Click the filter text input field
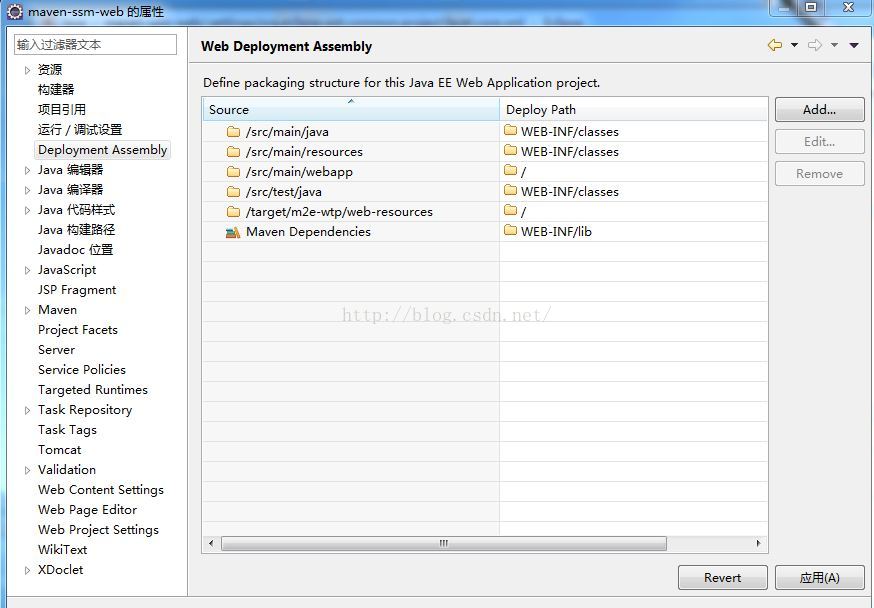 [95, 45]
